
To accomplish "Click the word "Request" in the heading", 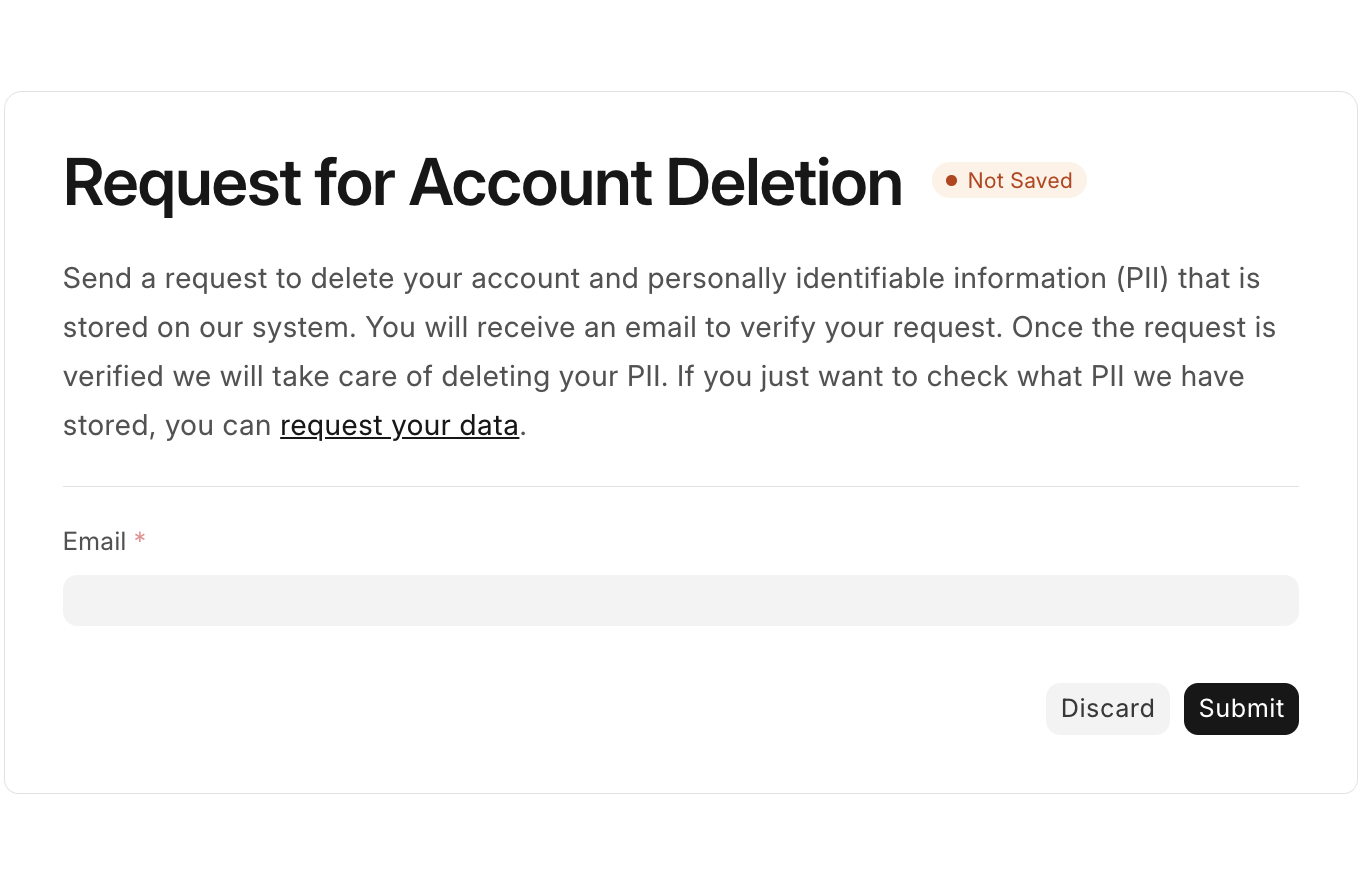I will tap(182, 183).
